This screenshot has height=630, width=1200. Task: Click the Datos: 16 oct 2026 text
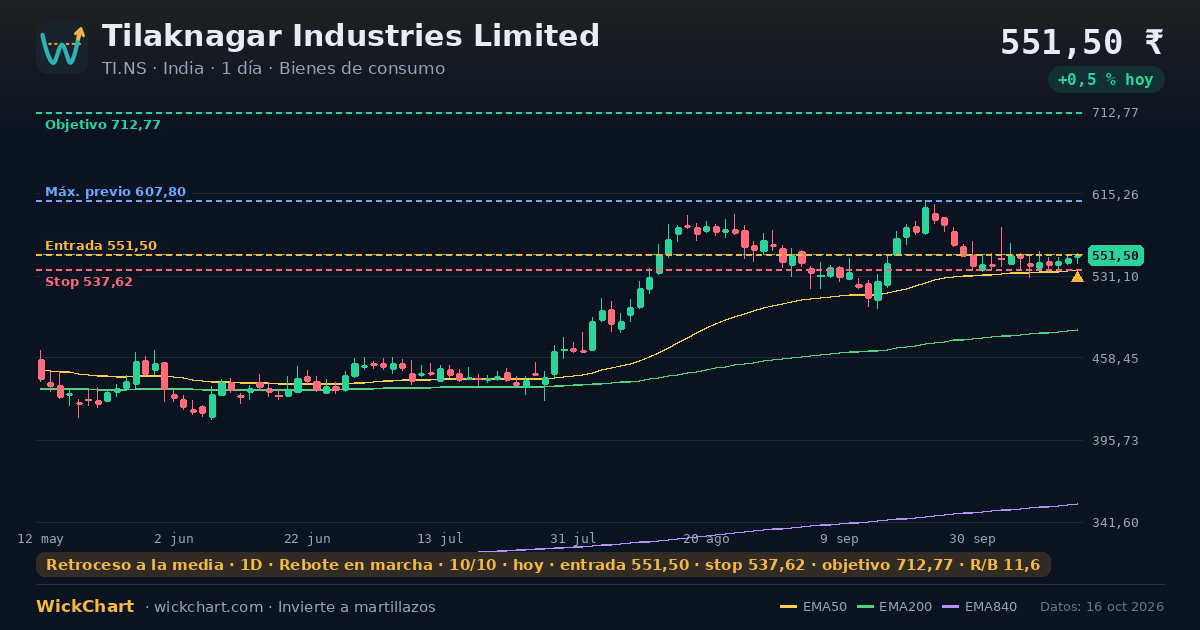point(1102,607)
